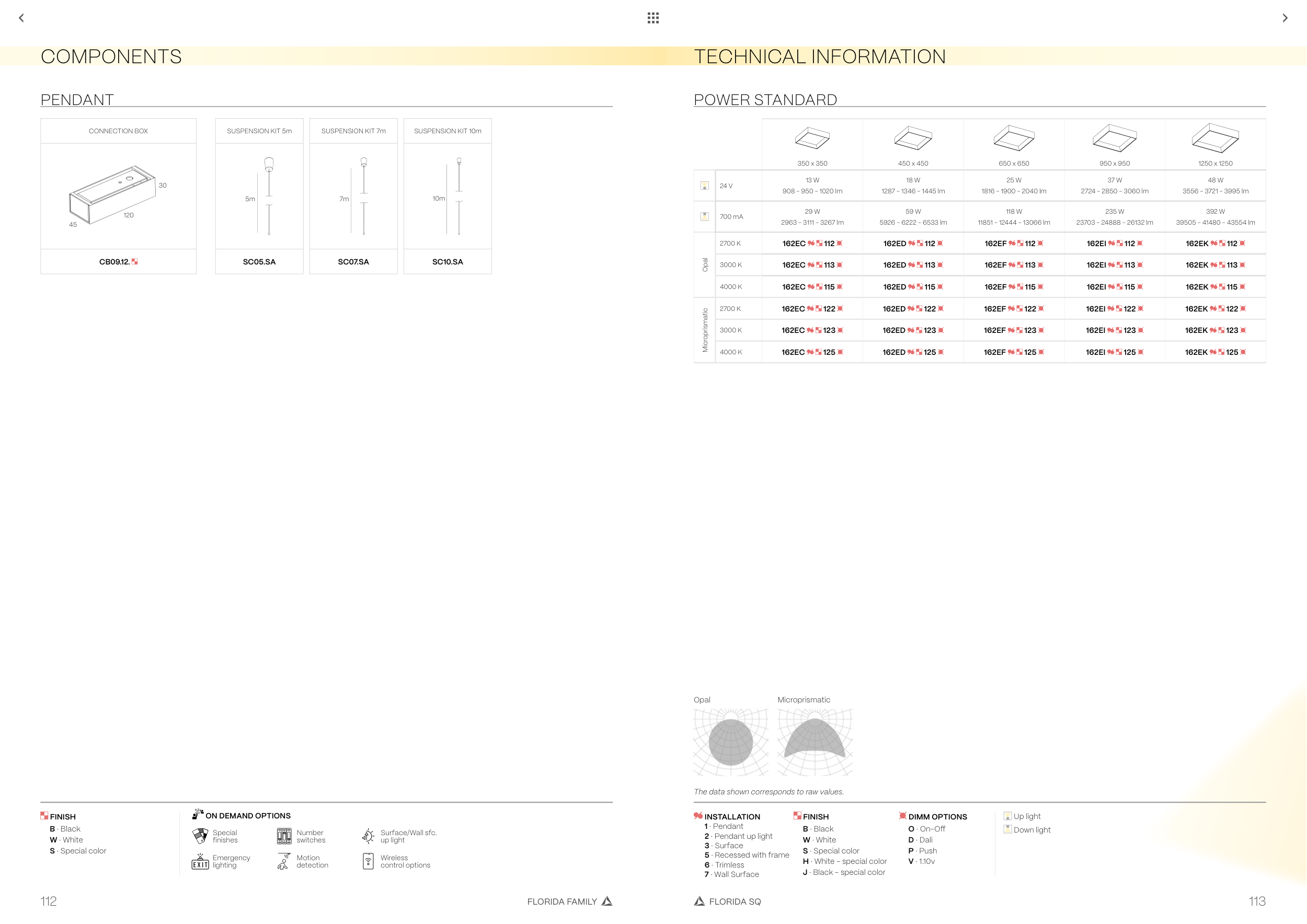Click the Microprismatic polar diagram
The image size is (1307, 924).
(815, 742)
